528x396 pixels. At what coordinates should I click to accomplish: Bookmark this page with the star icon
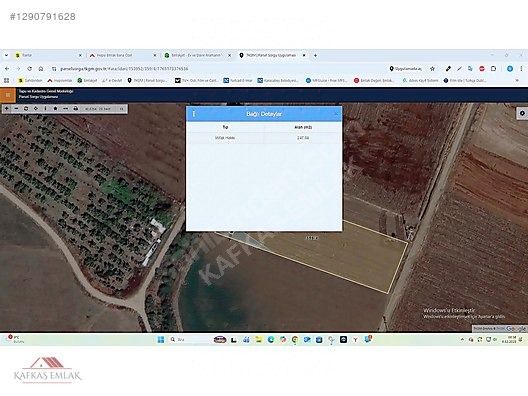click(432, 69)
